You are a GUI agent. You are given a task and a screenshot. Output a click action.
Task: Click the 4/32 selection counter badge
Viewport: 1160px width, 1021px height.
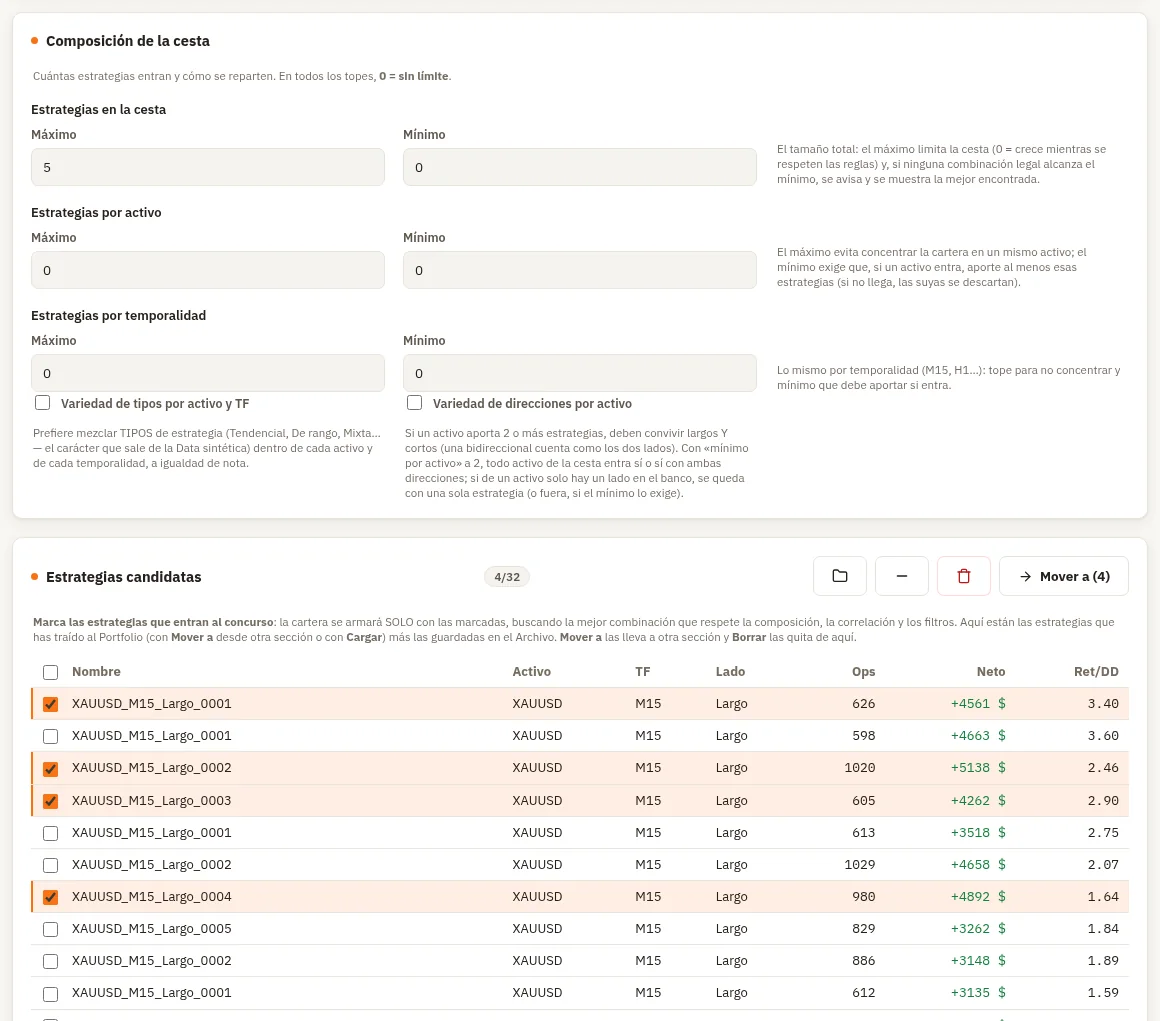point(507,576)
